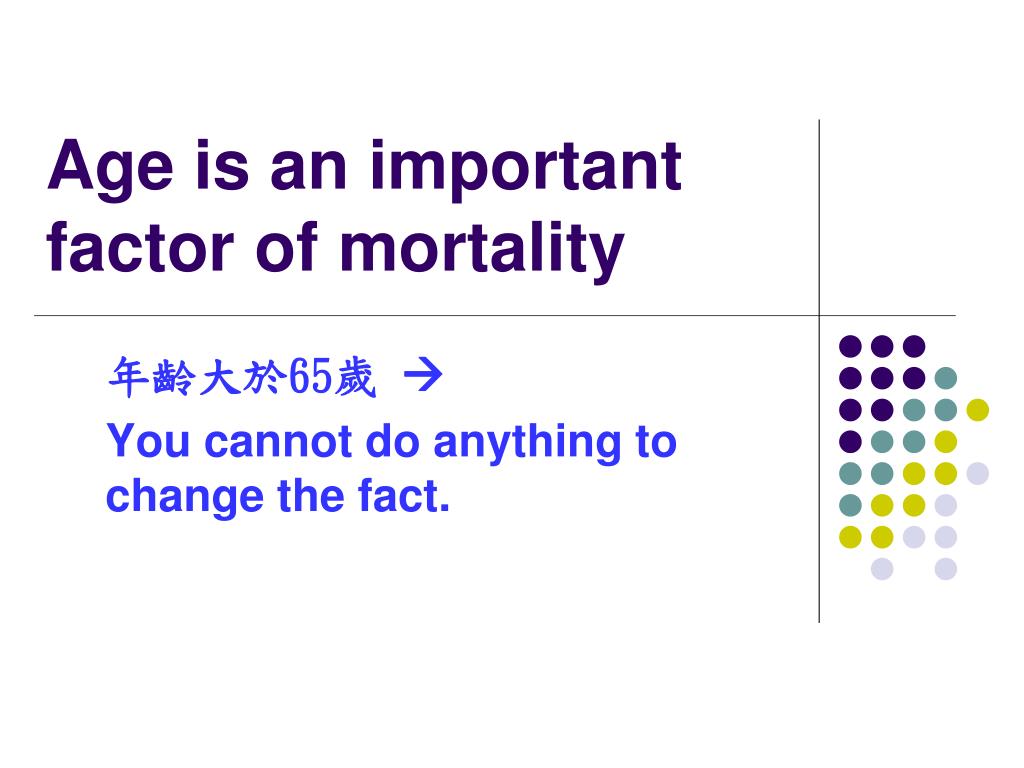Image resolution: width=1024 pixels, height=768 pixels.
Task: Click the text 'change the fact.'
Action: coord(278,496)
